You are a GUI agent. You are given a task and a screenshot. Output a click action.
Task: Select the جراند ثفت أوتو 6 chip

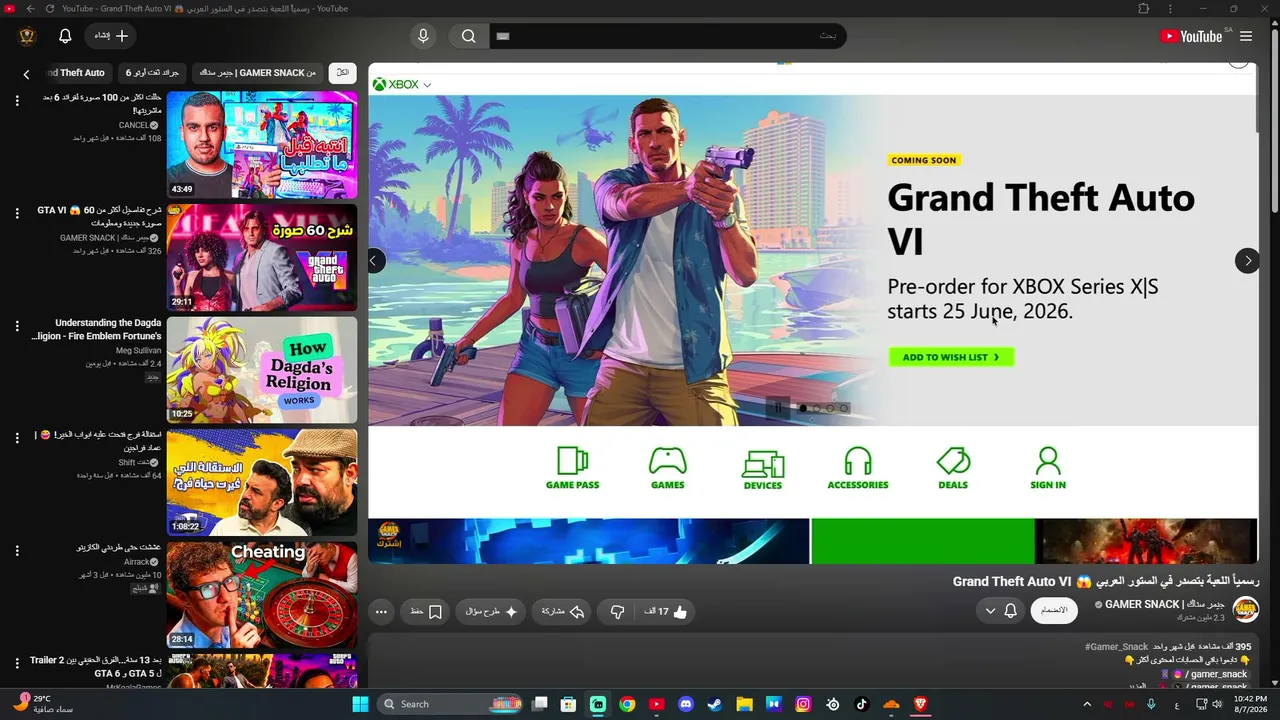point(153,73)
